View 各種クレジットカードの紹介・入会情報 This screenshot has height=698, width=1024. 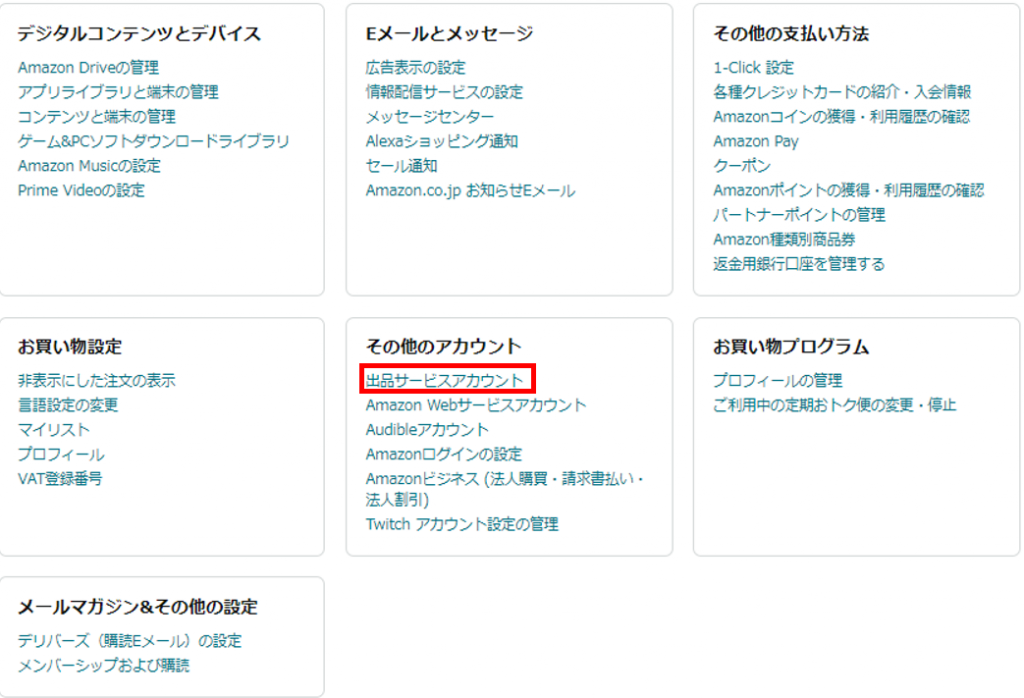[842, 92]
